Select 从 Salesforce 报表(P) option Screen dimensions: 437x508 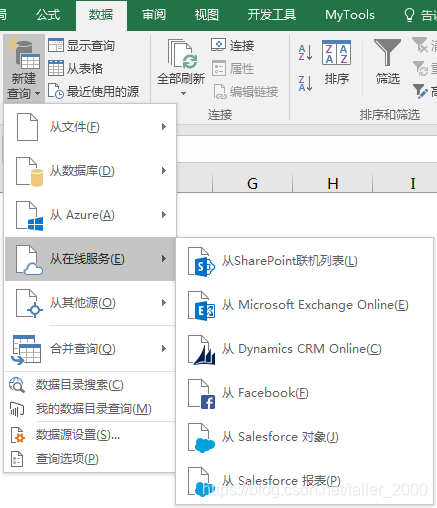coord(304,481)
